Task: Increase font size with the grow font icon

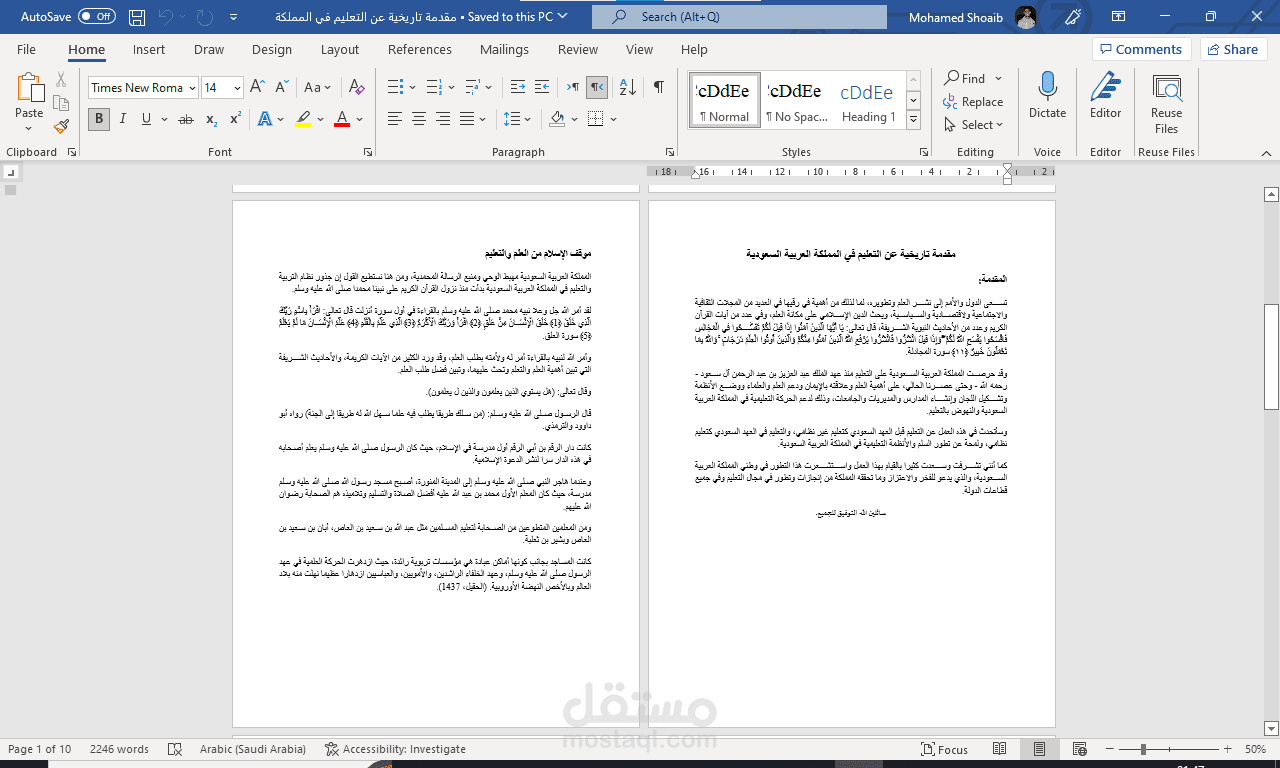Action: (257, 87)
